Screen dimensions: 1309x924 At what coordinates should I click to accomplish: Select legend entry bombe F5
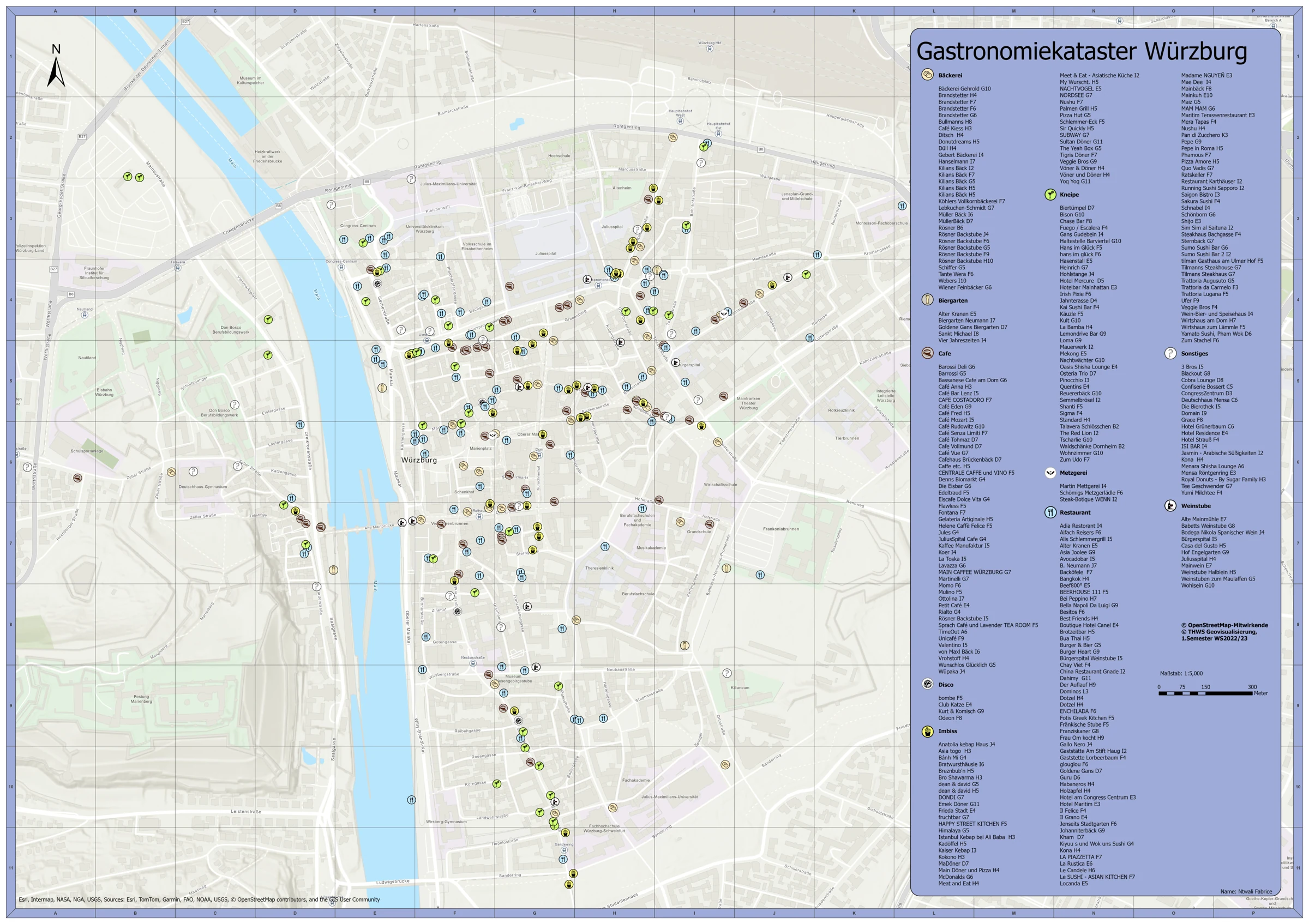950,698
